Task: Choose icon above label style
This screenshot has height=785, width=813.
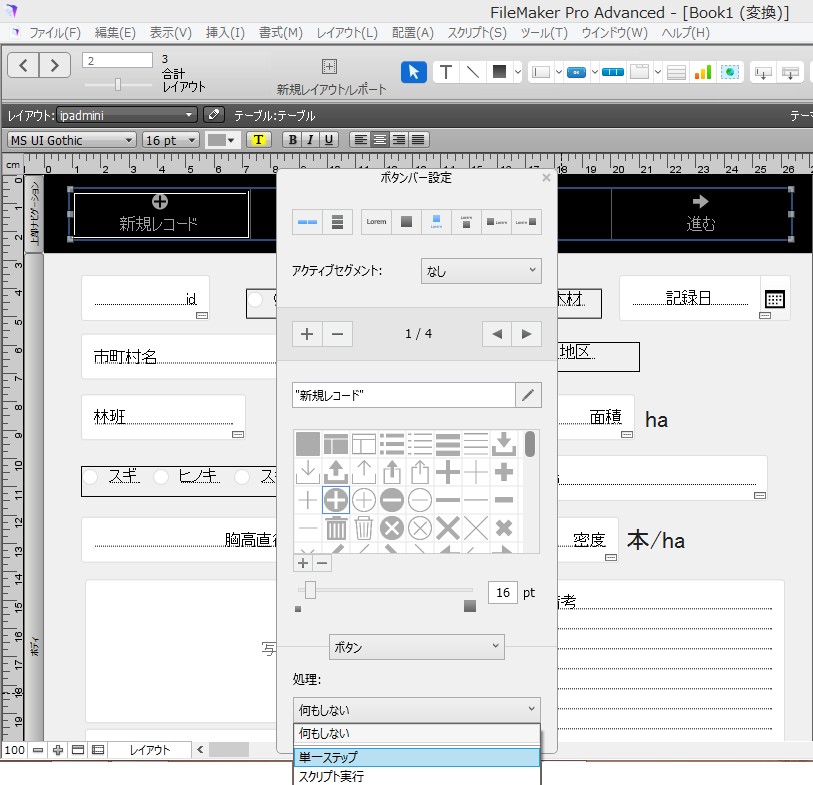Action: click(x=437, y=222)
